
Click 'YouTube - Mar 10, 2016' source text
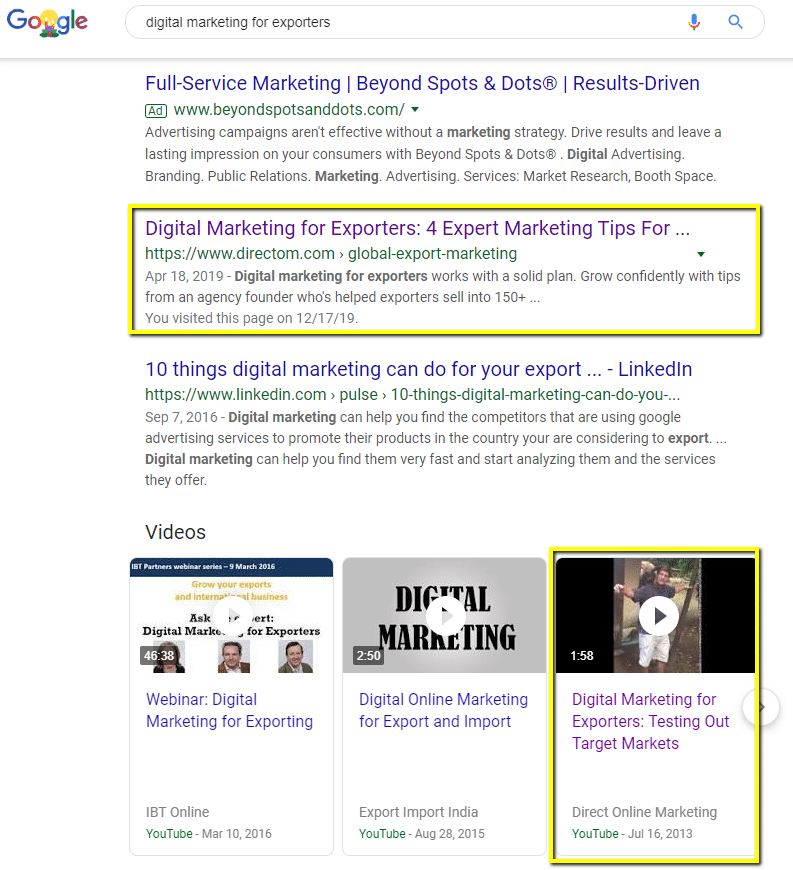[209, 834]
